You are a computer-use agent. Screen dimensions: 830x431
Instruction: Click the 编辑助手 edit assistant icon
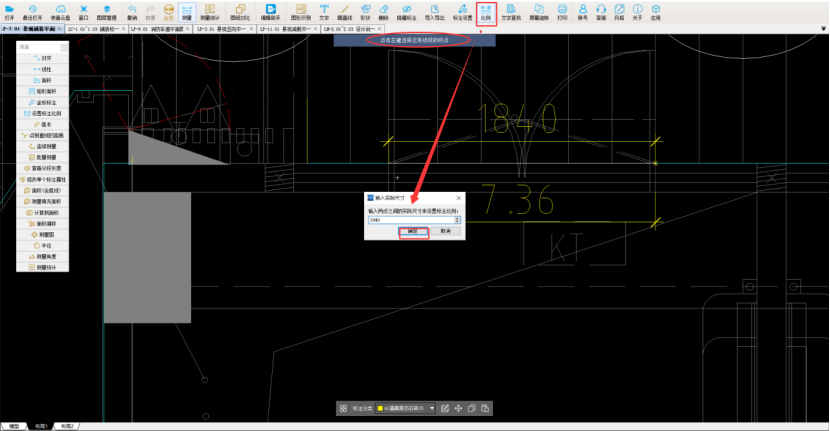270,11
